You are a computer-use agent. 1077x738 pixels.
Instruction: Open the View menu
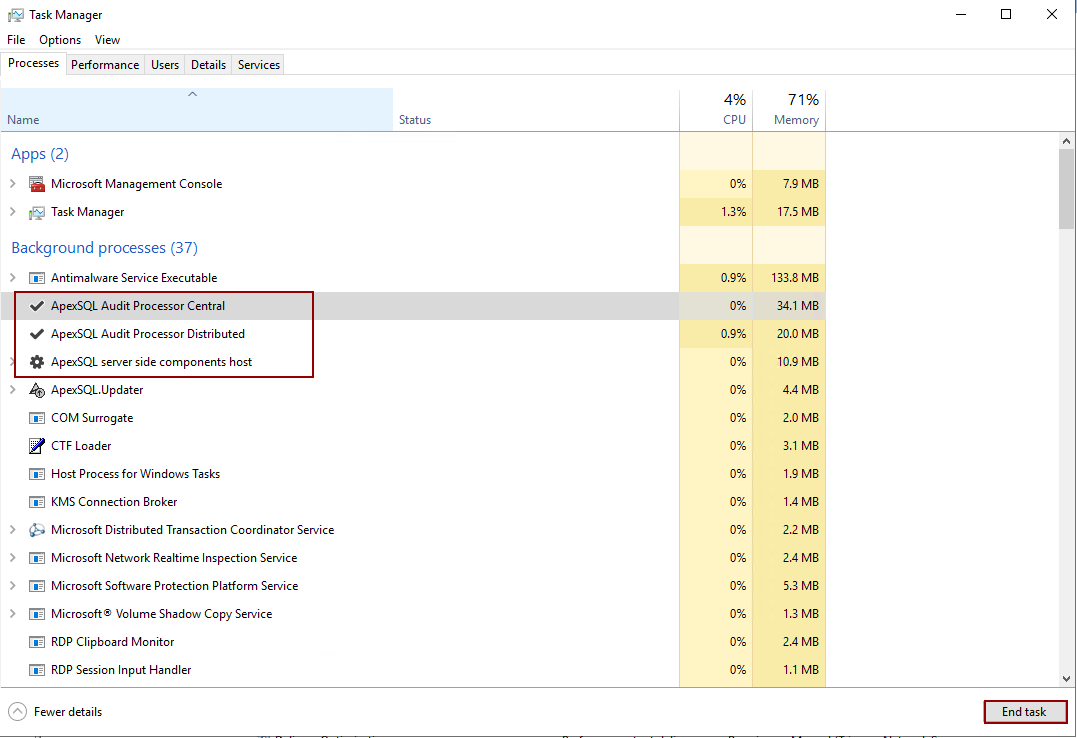(x=107, y=39)
